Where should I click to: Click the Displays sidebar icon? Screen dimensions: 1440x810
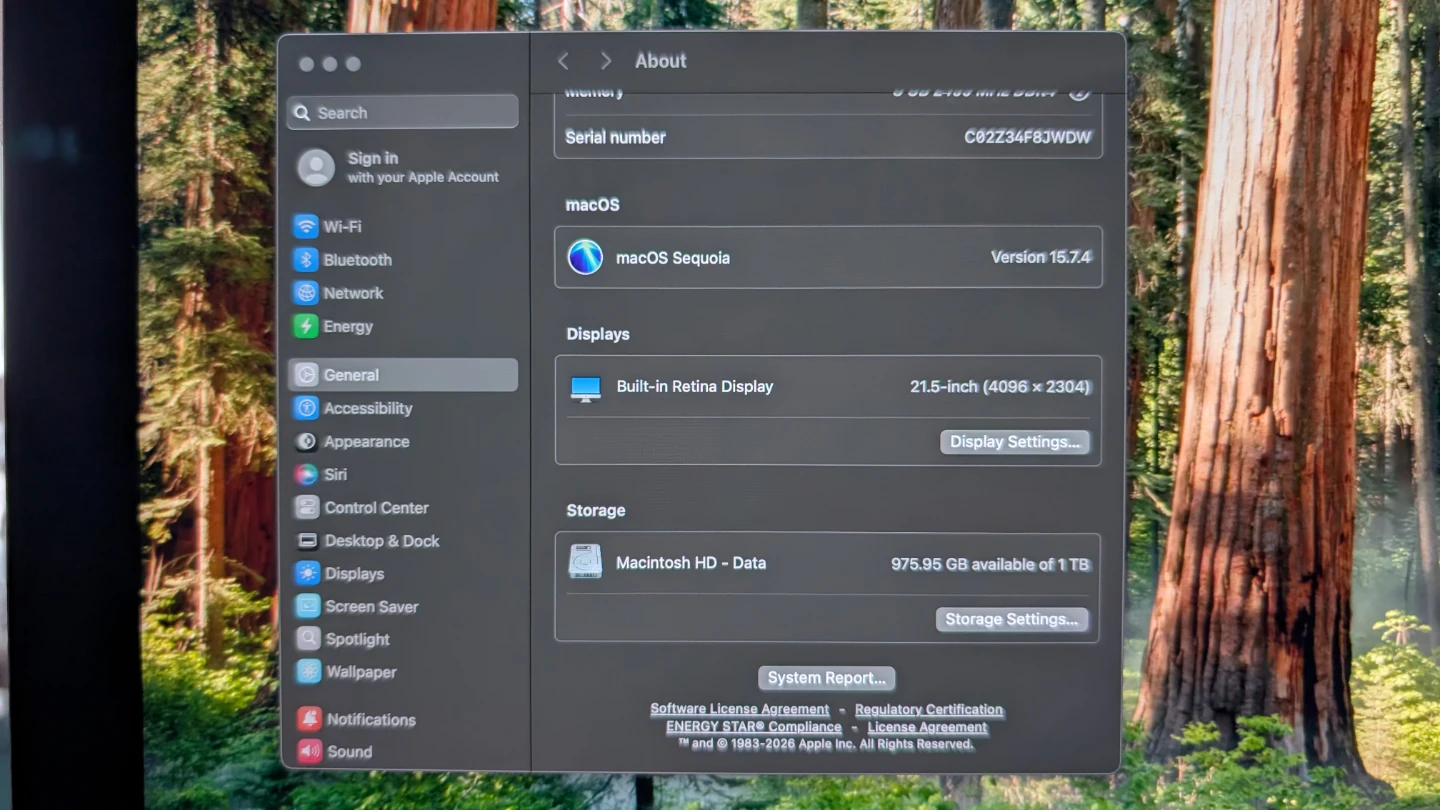308,574
